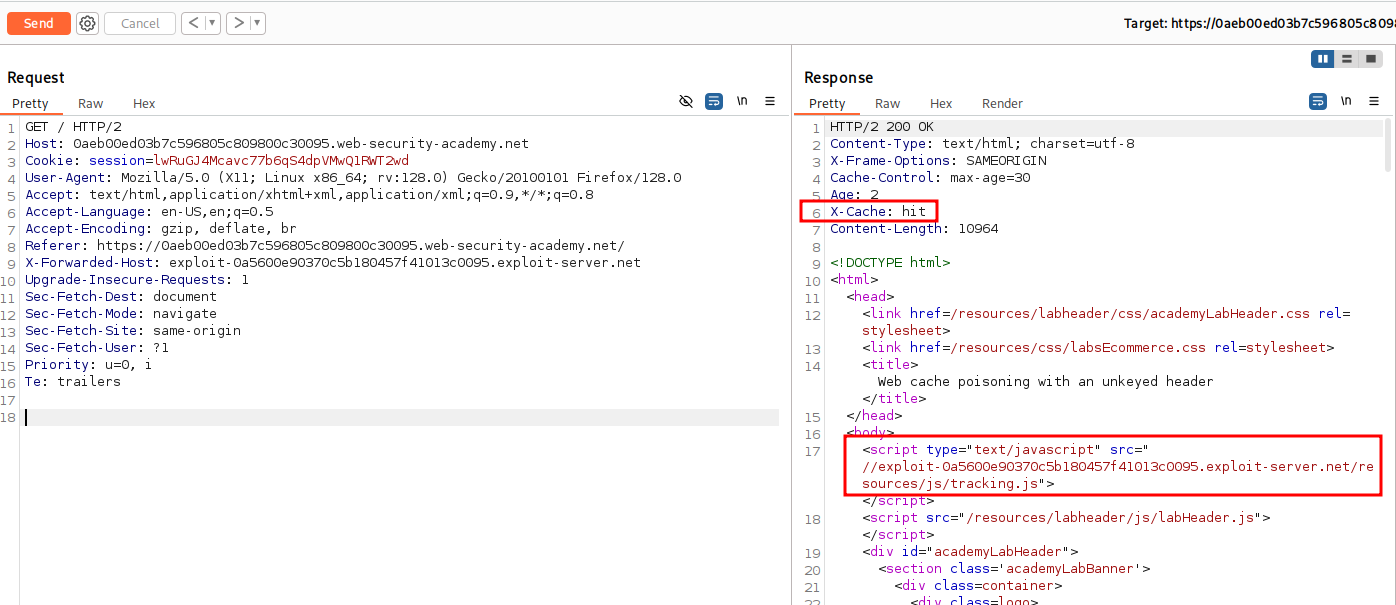1396x605 pixels.
Task: Open the Response Render tab
Action: [x=1002, y=104]
